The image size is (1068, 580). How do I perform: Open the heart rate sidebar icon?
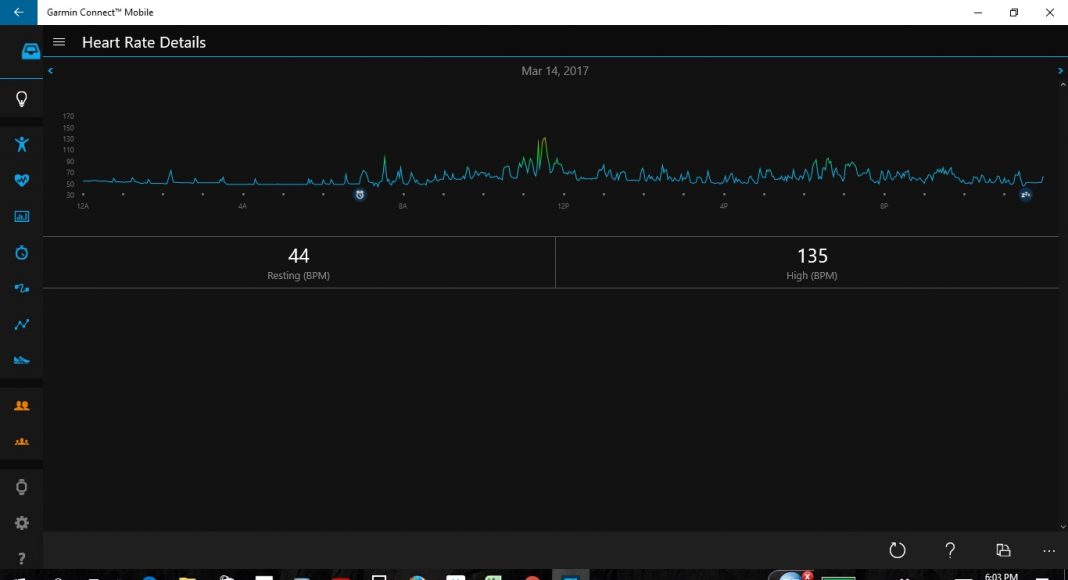pyautogui.click(x=22, y=180)
